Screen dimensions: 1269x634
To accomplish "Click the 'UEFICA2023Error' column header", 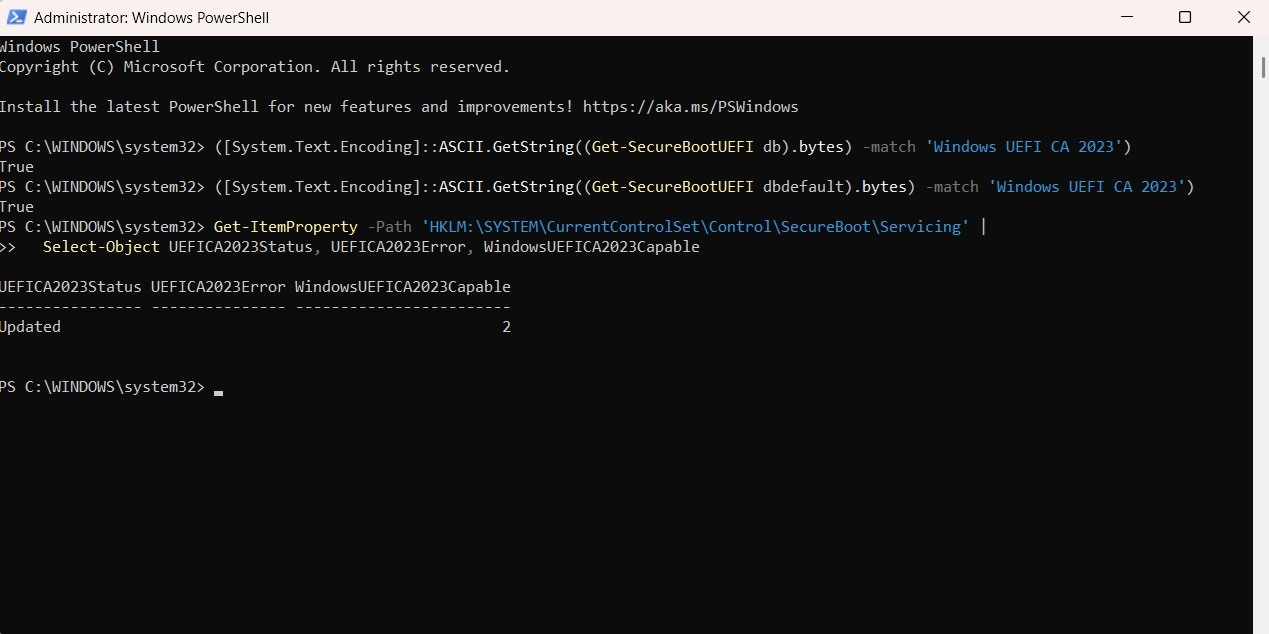I will 218,287.
